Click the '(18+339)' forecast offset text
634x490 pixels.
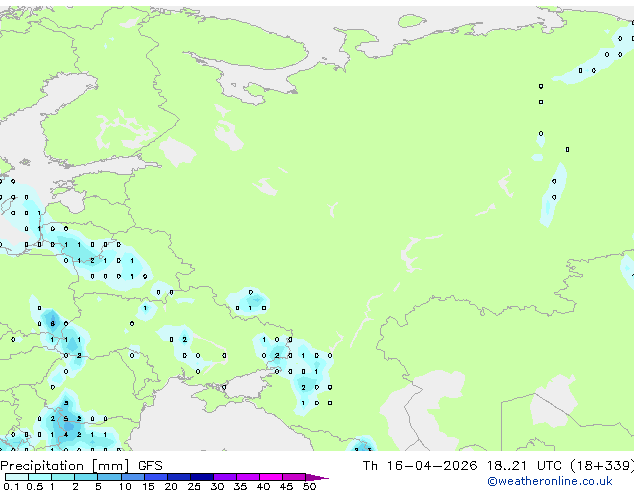pyautogui.click(x=602, y=466)
